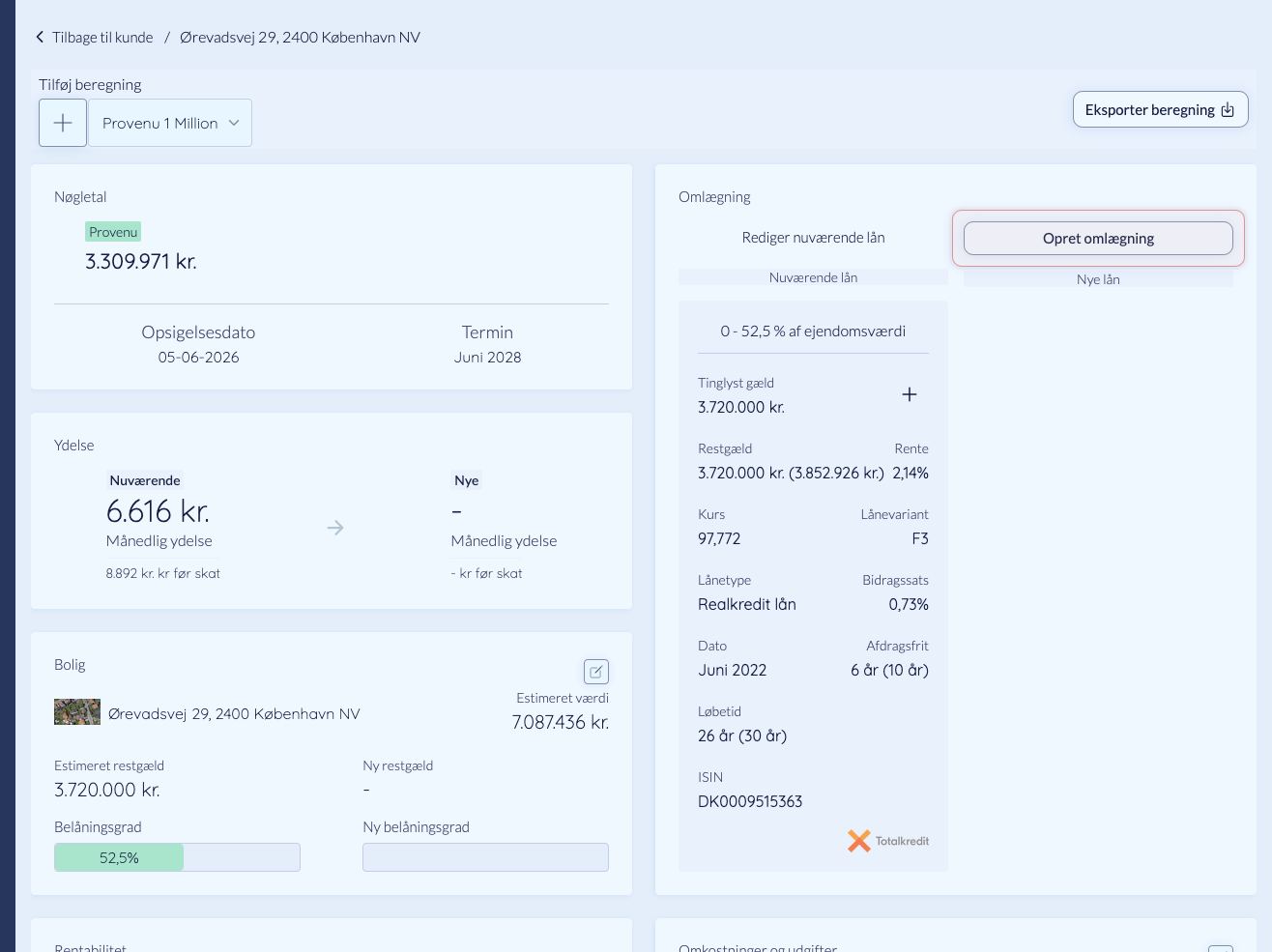Click the ISIN value DK0009515363
Viewport: 1272px width, 952px height.
pyautogui.click(x=750, y=801)
